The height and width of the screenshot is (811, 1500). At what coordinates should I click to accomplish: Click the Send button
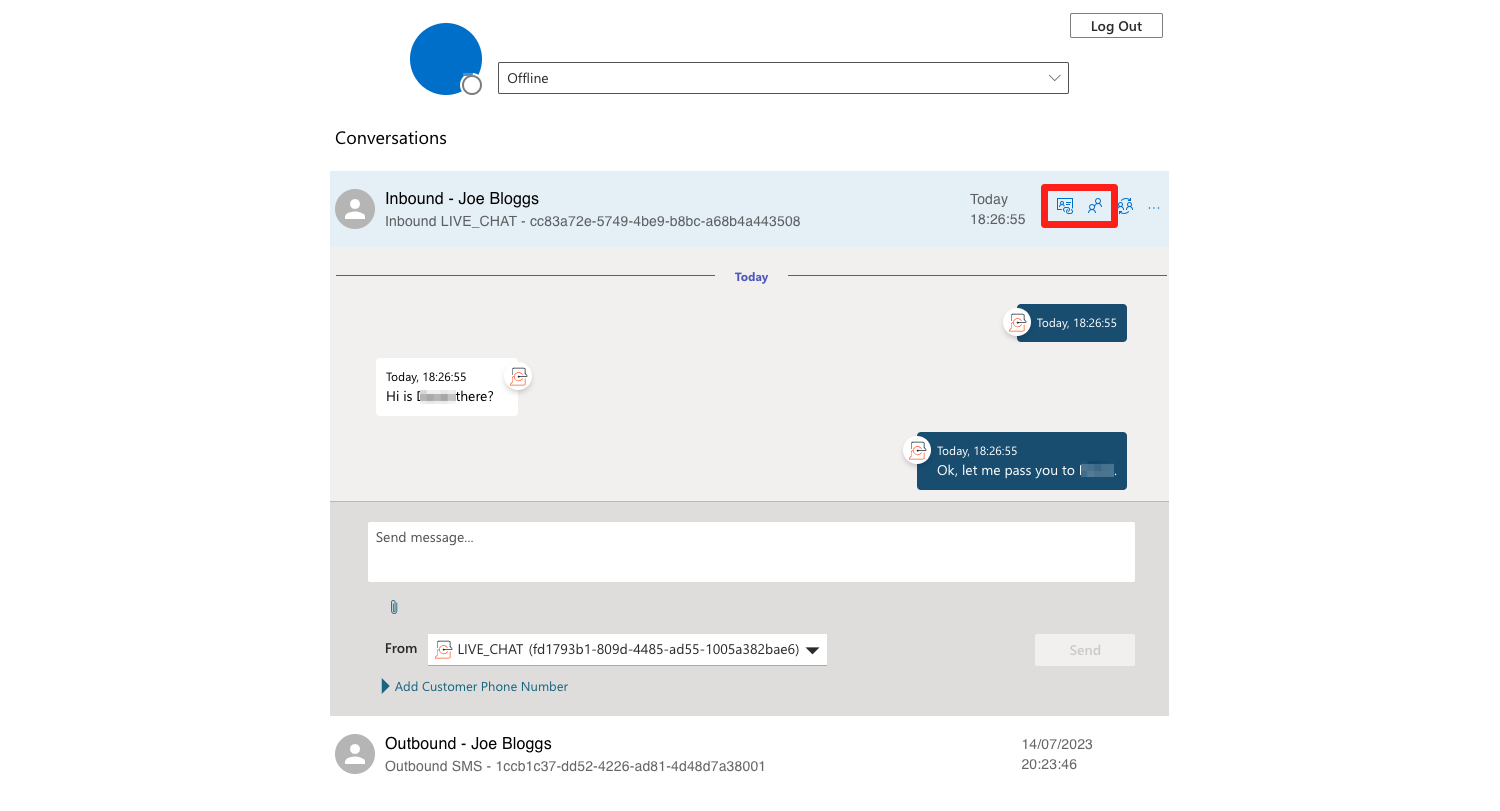pyautogui.click(x=1084, y=650)
